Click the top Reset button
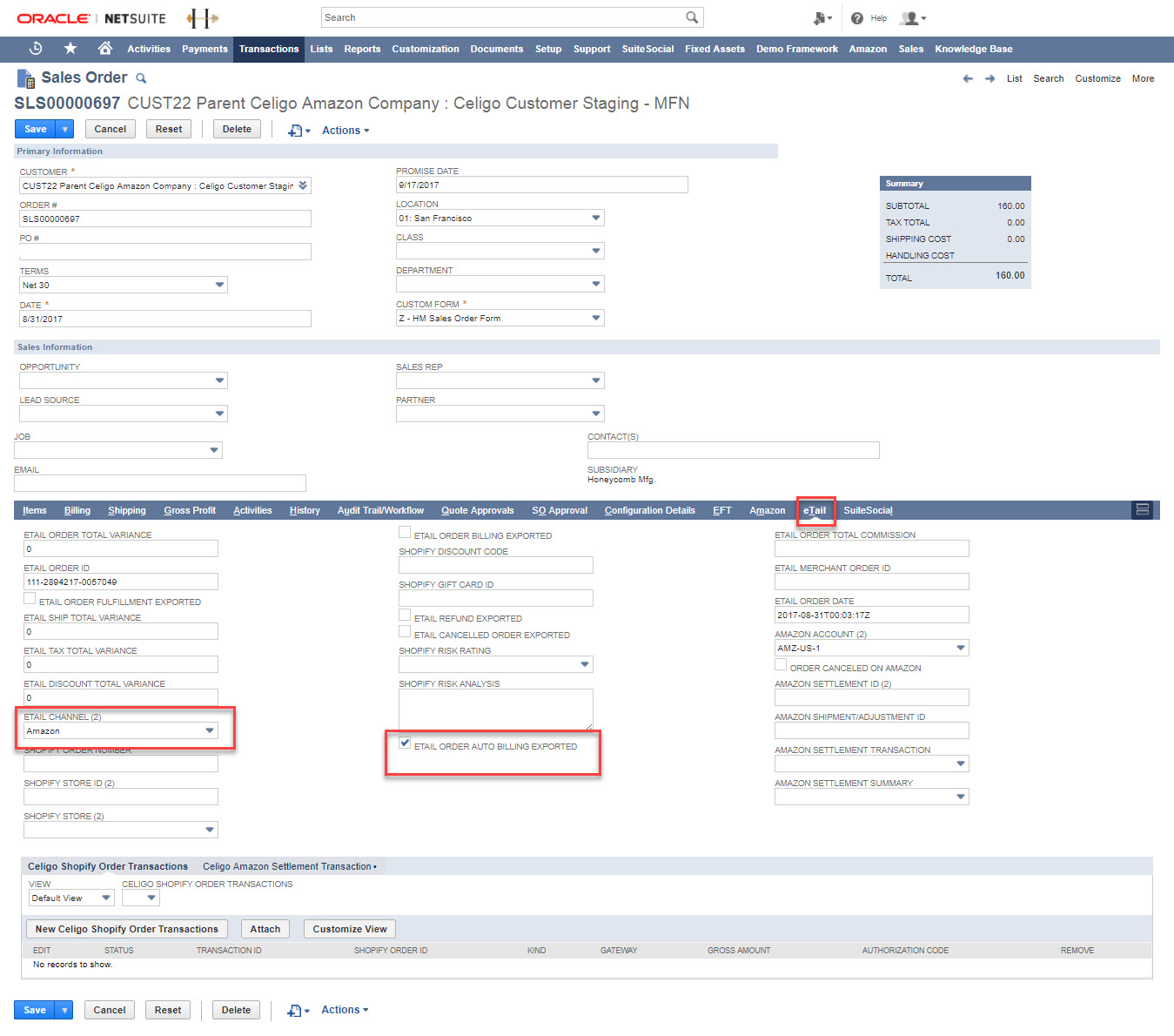Screen dimensions: 1174x1036 (x=169, y=129)
